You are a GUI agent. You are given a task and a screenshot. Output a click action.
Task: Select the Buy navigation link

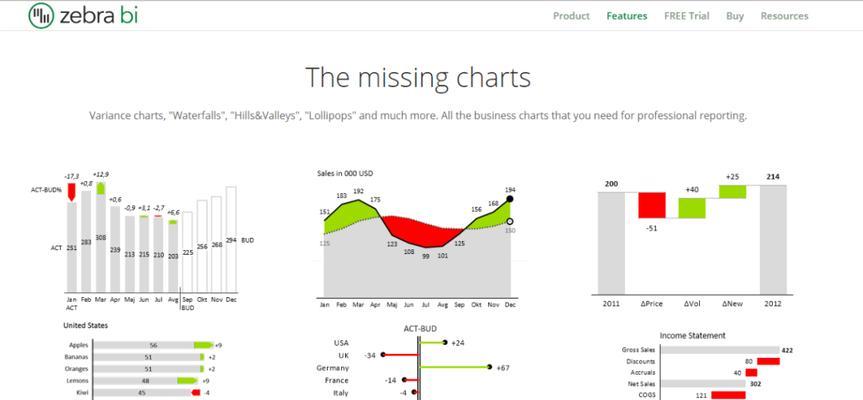(x=735, y=16)
